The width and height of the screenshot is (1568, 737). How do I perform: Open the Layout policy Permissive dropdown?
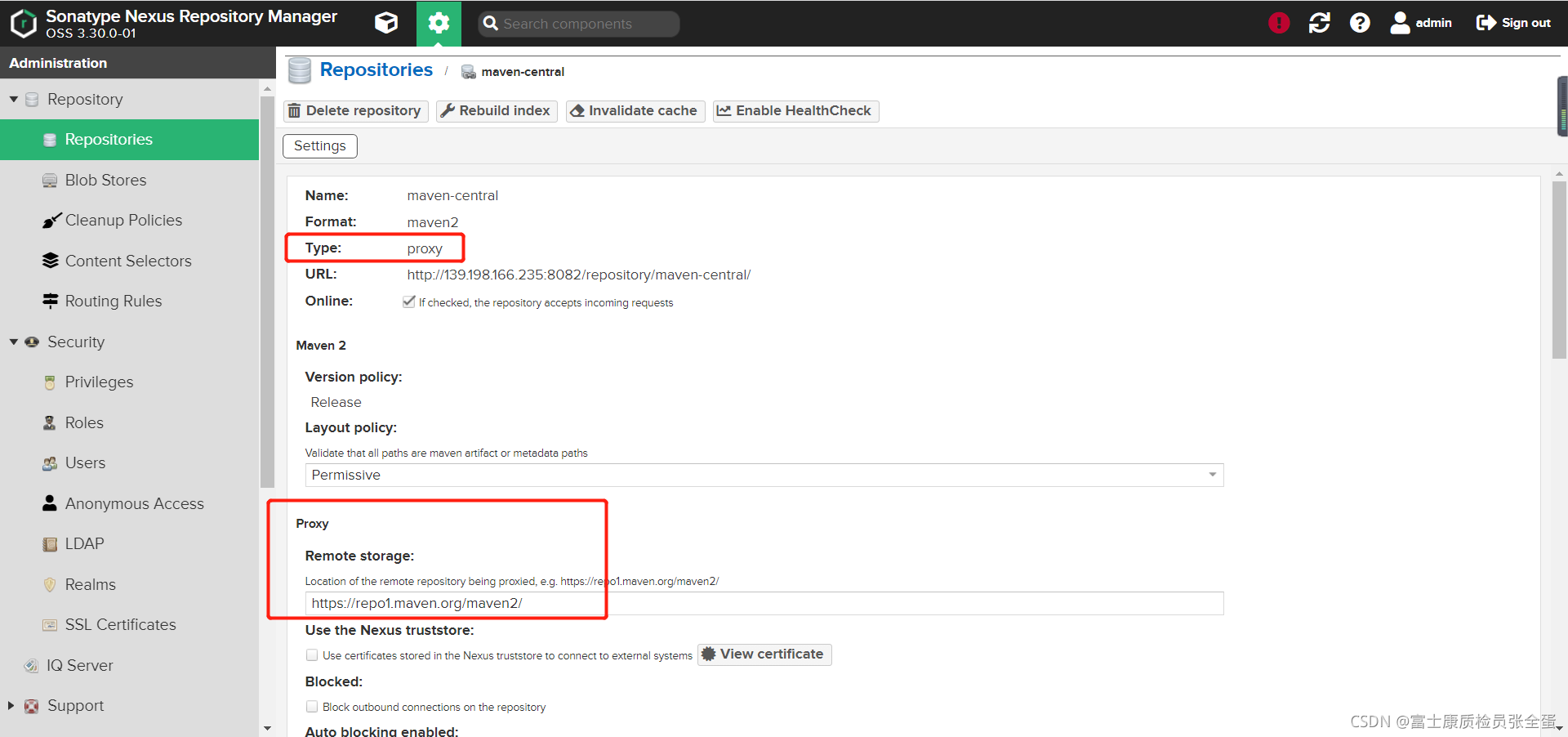click(764, 475)
